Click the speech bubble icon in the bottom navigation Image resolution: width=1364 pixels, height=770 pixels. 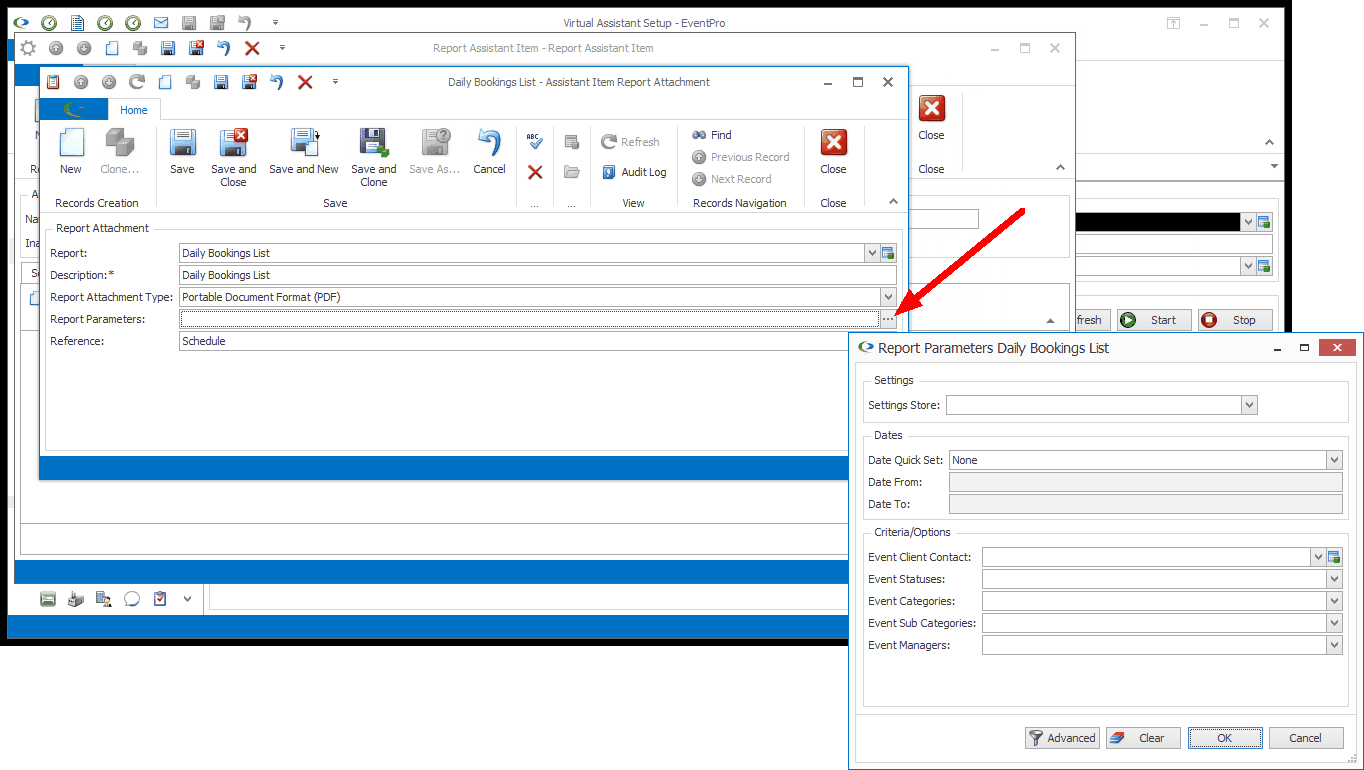[132, 599]
